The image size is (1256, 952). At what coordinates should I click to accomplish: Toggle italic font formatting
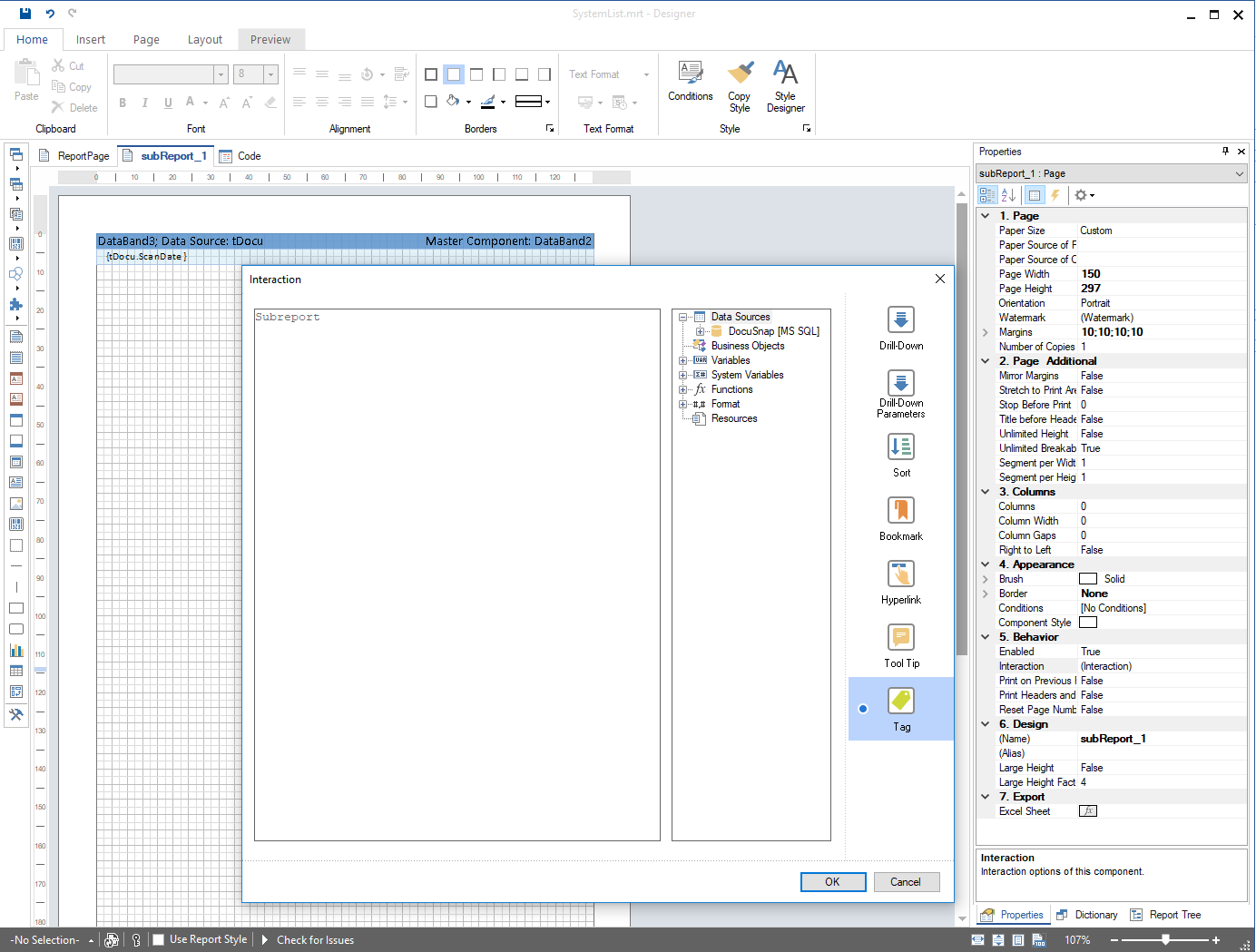[145, 103]
